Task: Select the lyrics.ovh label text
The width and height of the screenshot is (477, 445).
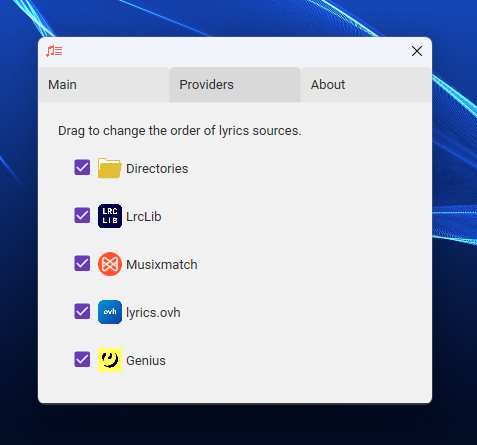Action: click(153, 313)
